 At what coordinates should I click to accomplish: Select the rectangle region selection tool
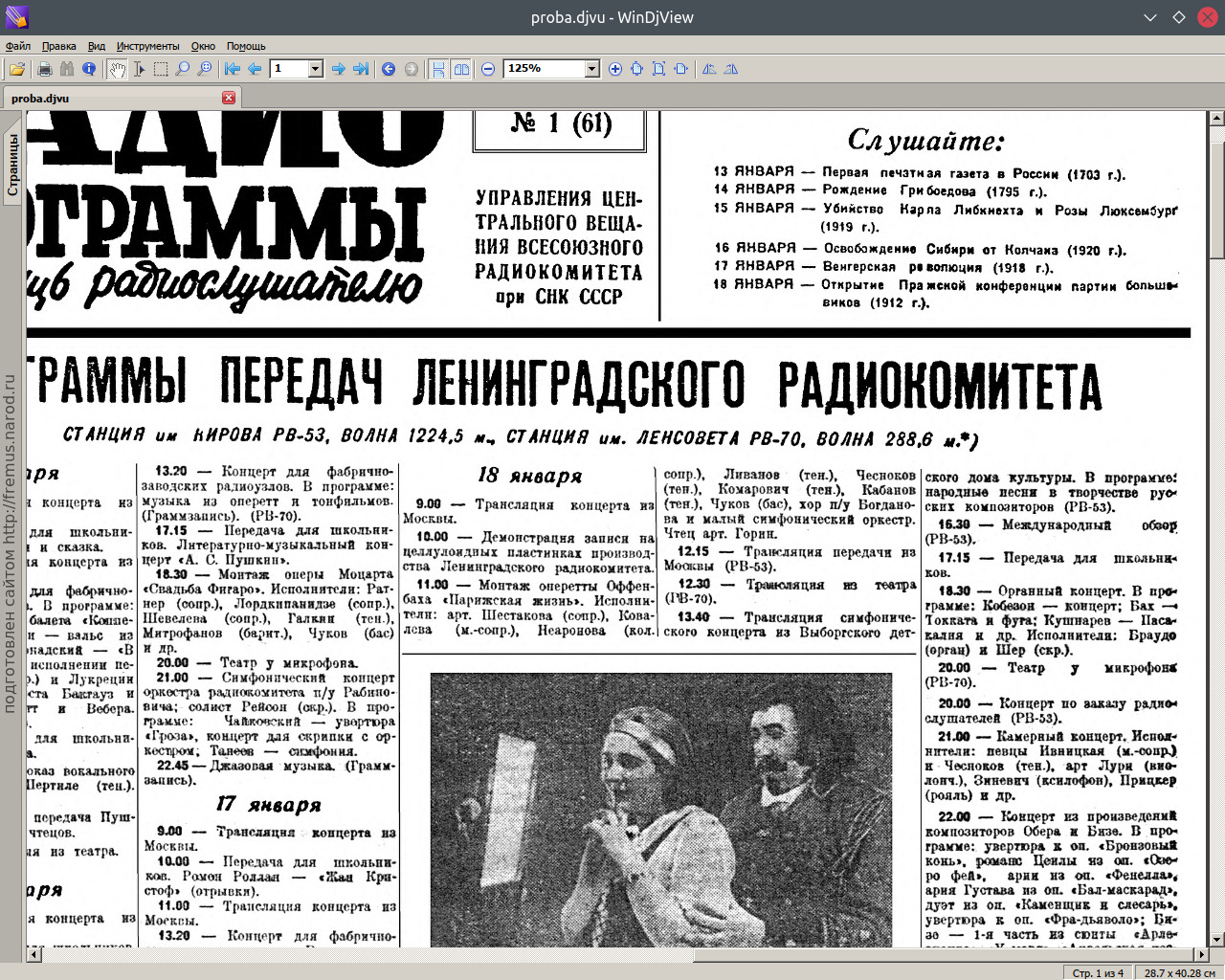pyautogui.click(x=161, y=69)
